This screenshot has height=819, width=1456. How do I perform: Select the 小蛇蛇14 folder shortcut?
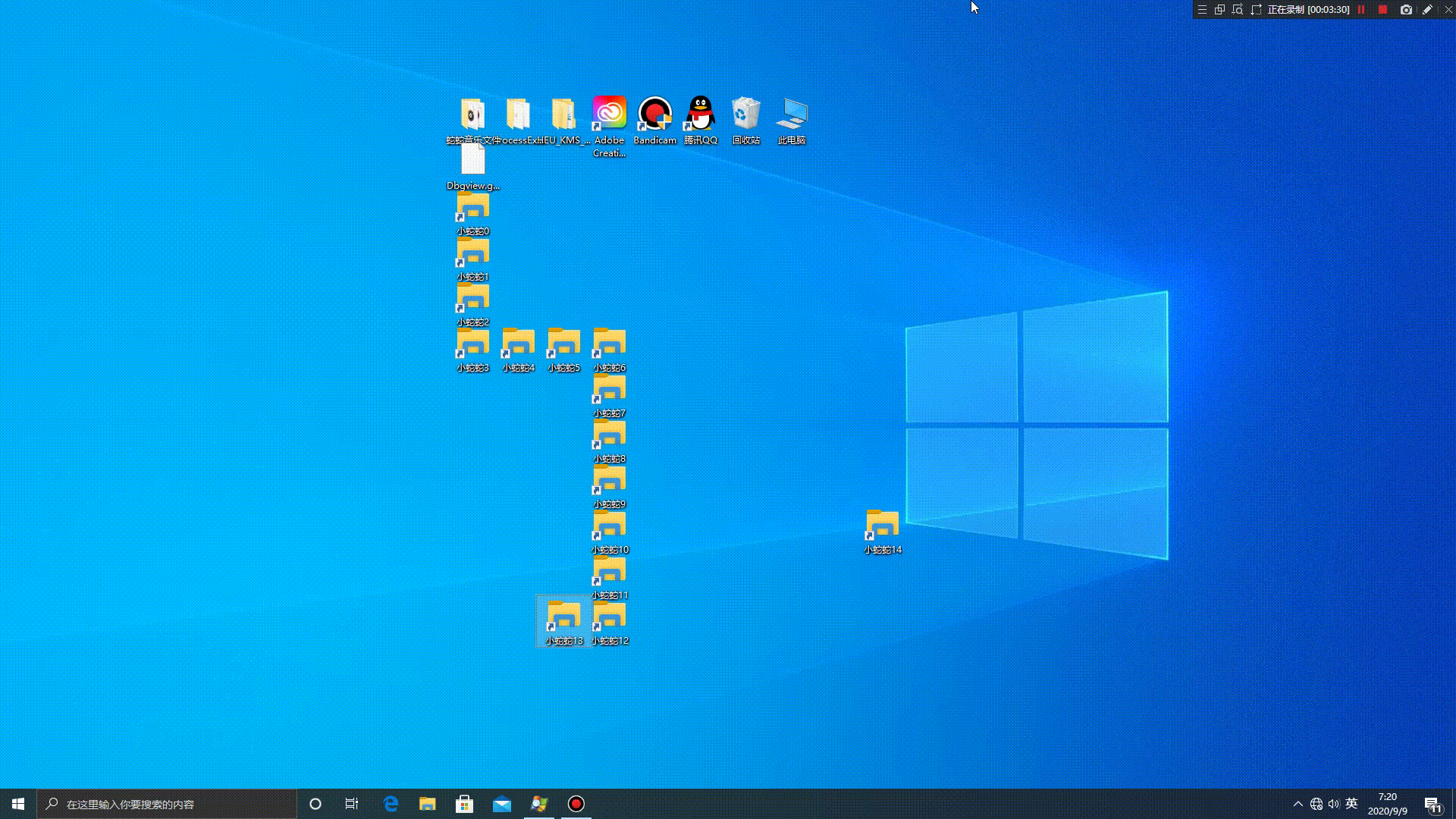(x=882, y=525)
